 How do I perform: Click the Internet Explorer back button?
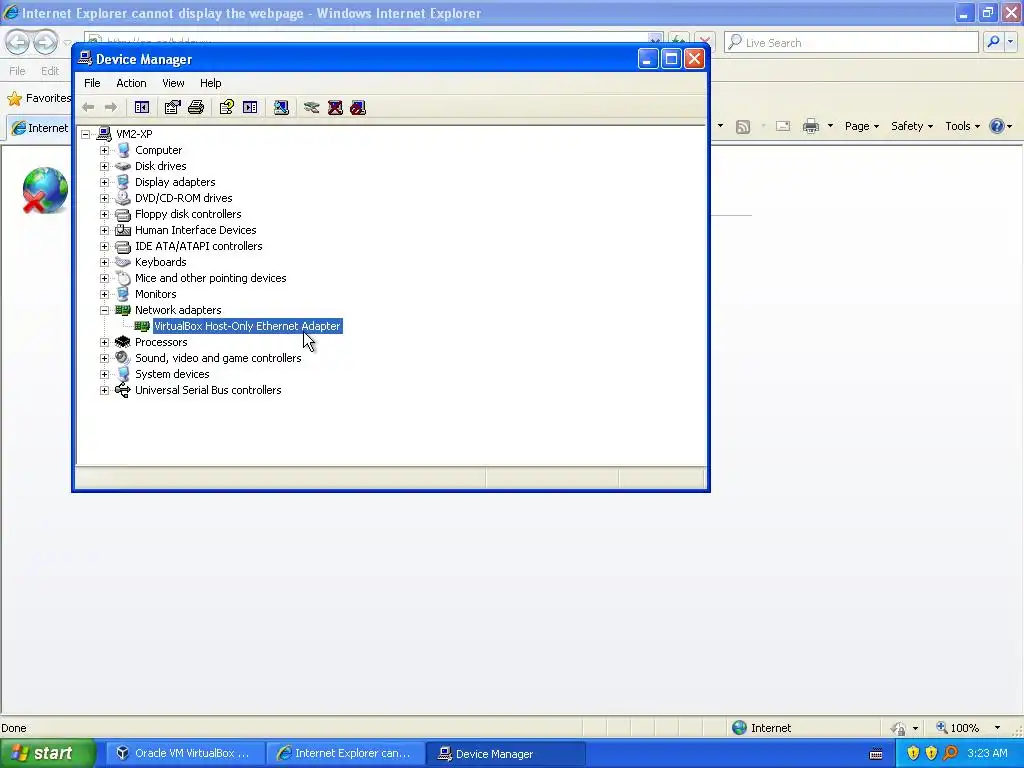tap(18, 43)
